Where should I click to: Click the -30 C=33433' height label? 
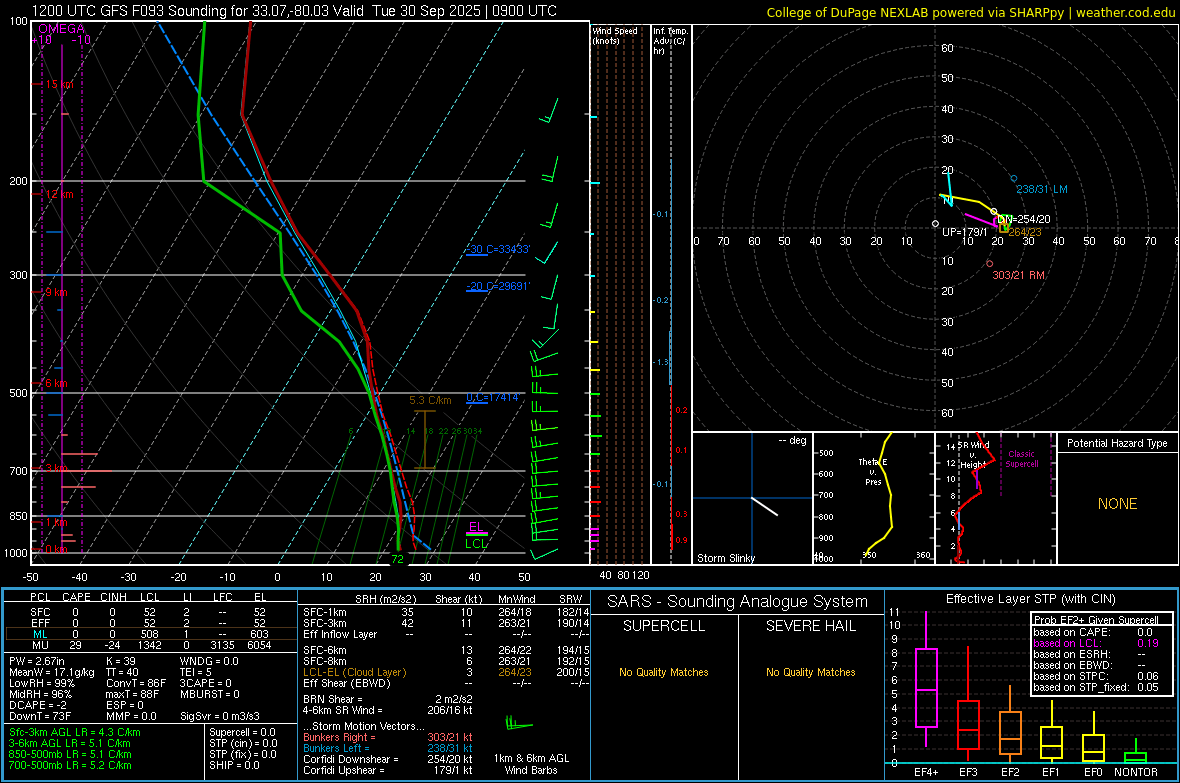point(497,249)
